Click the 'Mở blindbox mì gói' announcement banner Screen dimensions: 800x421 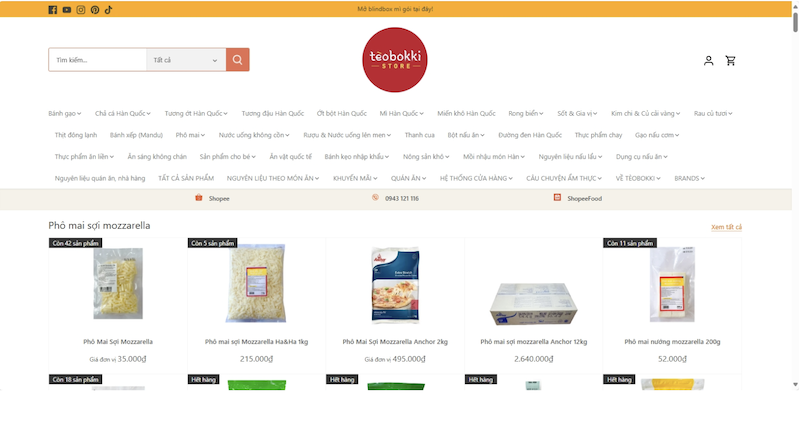pyautogui.click(x=395, y=9)
